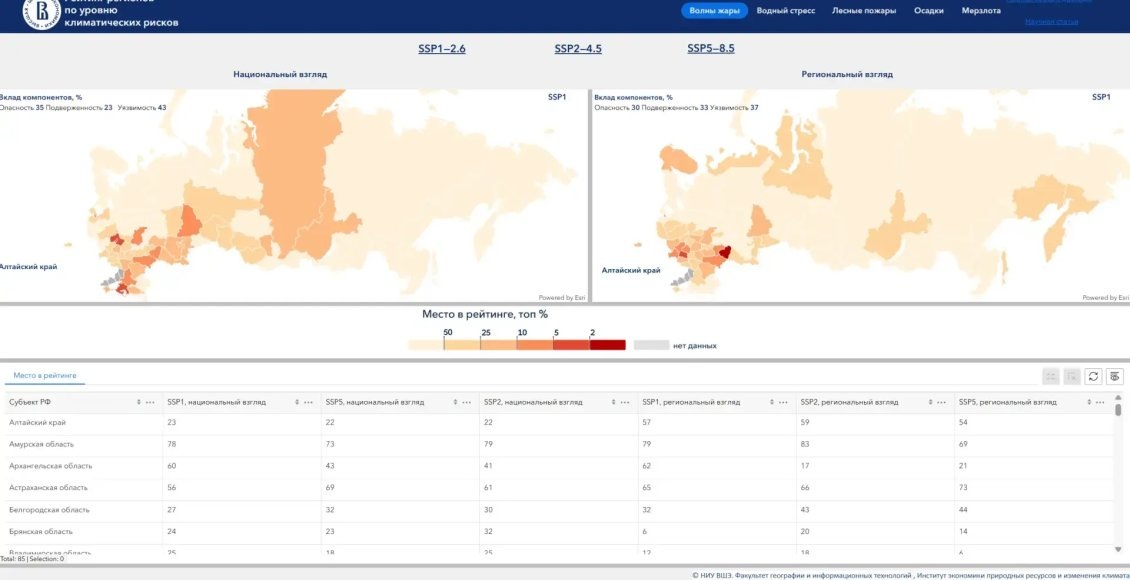Click the Белгородская область row name
Viewport: 1130px width, 580px height.
49,509
